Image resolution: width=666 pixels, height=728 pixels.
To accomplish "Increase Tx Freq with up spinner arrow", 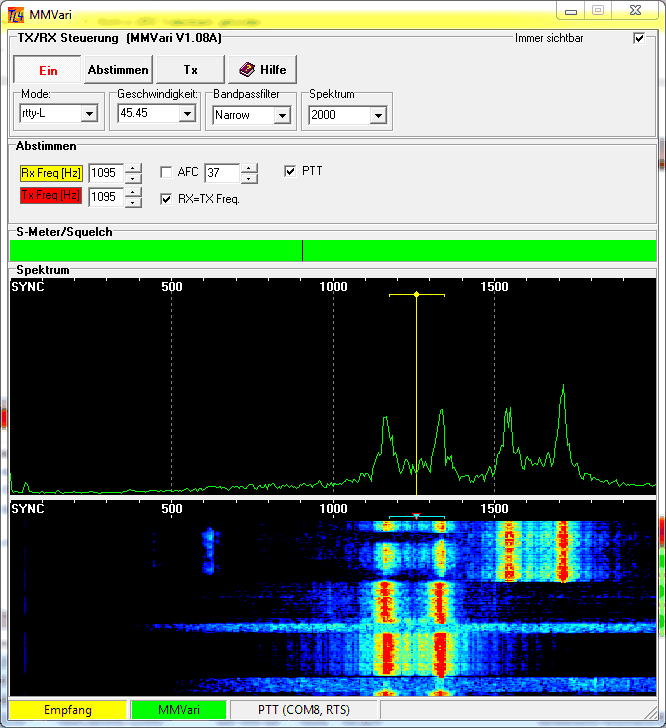I will 133,192.
